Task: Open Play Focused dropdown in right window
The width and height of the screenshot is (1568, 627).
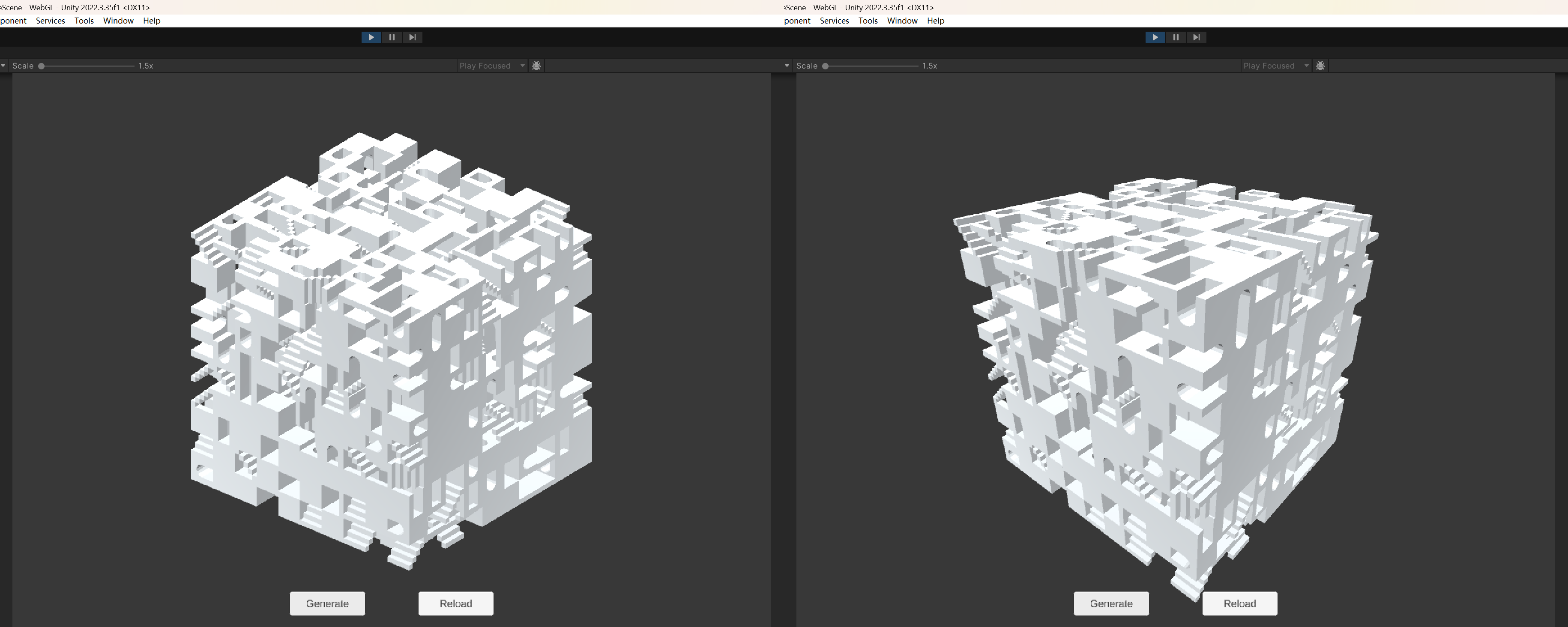Action: [x=1276, y=66]
